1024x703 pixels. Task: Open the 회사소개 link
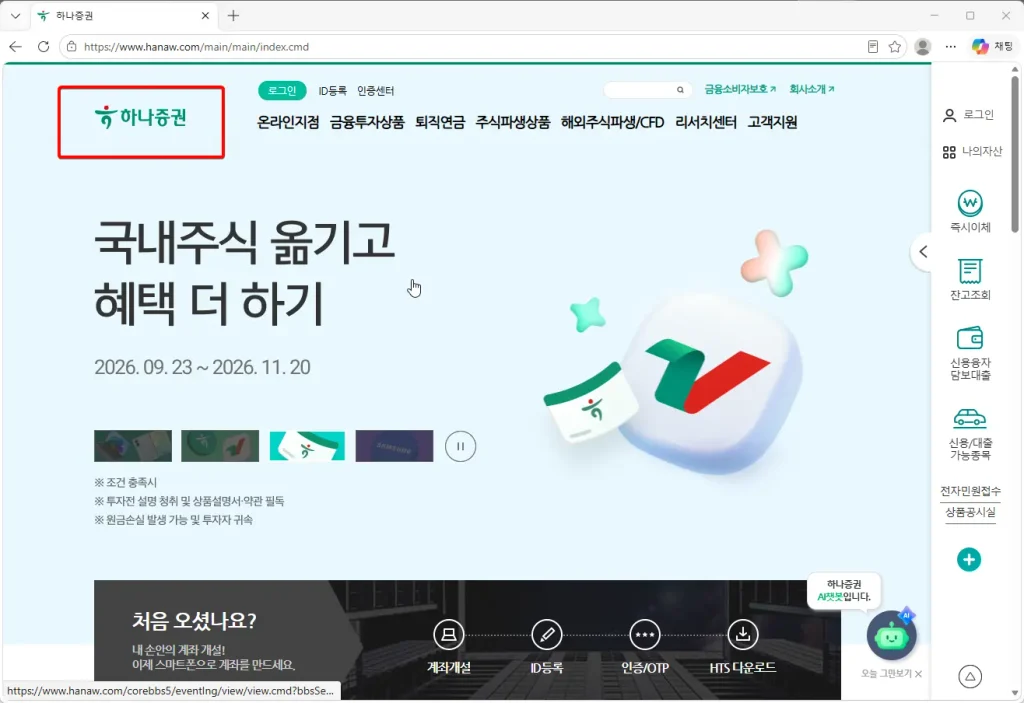(812, 89)
